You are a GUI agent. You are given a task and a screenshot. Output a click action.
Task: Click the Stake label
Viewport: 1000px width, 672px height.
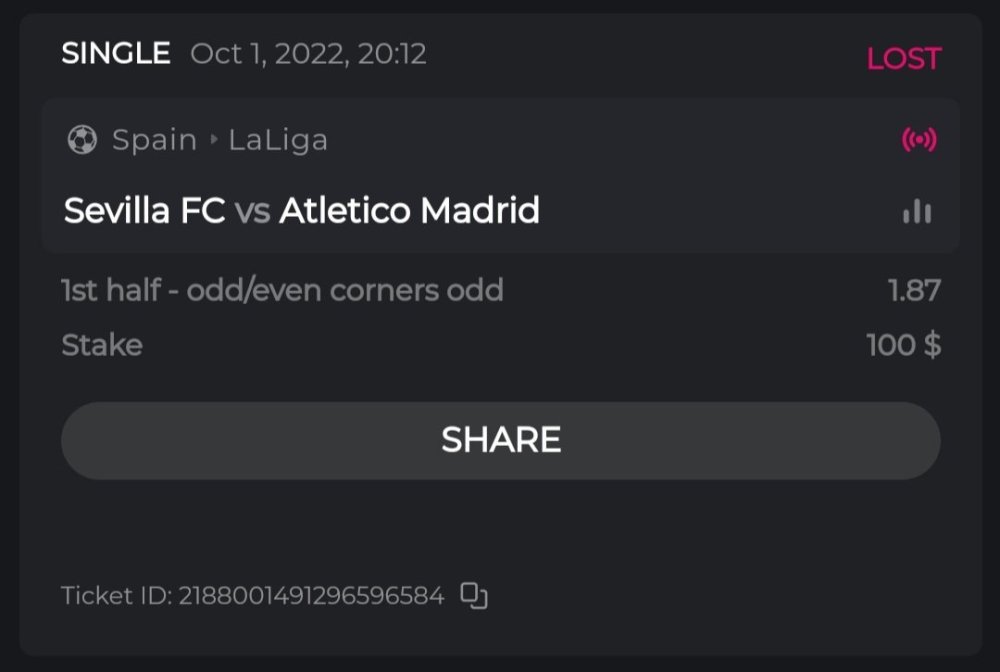(x=102, y=346)
